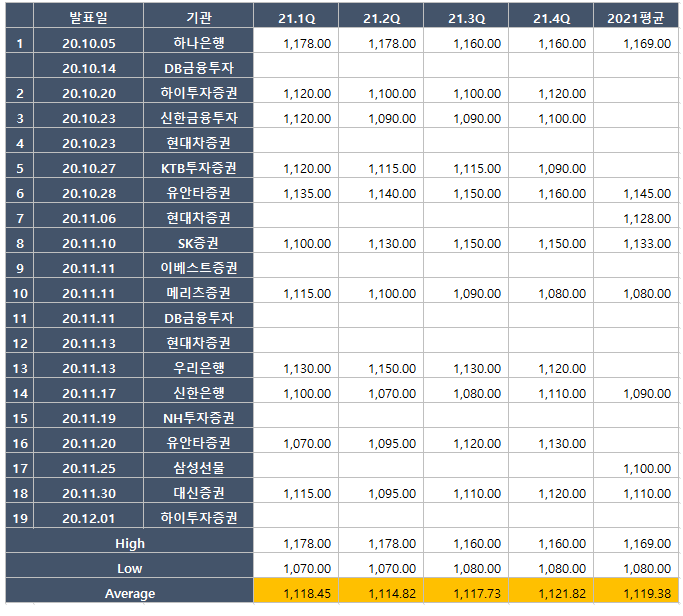Click row number 11

pos(20,318)
